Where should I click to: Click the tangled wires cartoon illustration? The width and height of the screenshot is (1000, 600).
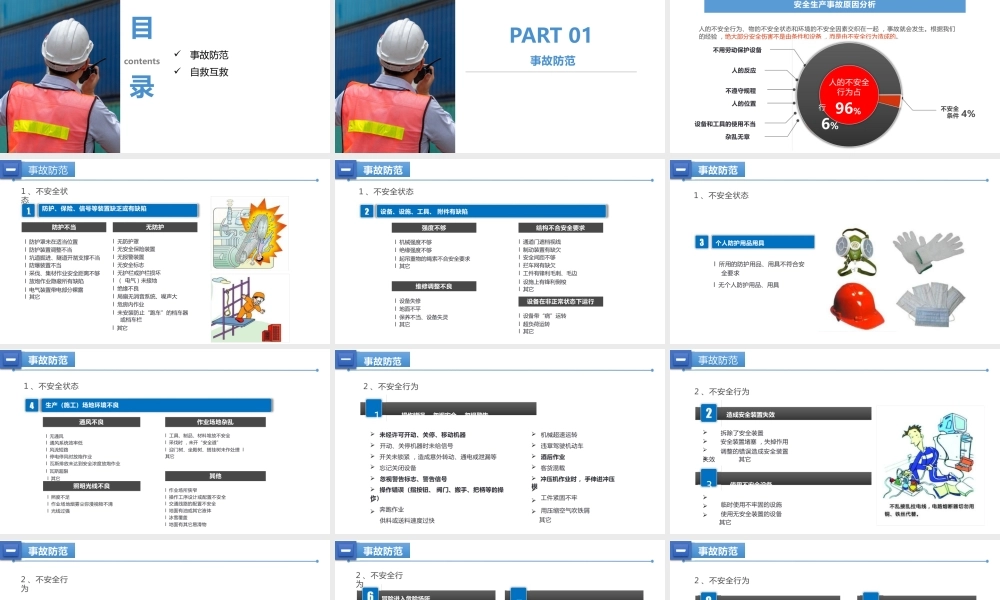[930, 457]
